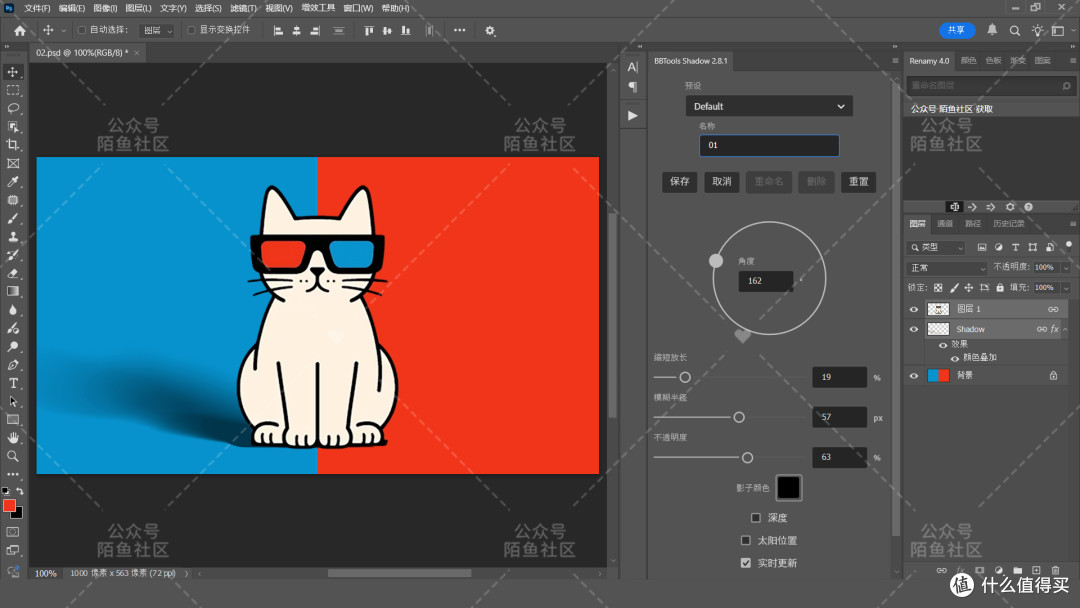Screen dimensions: 1080x608
Task: Click the 删除 button
Action: (816, 182)
